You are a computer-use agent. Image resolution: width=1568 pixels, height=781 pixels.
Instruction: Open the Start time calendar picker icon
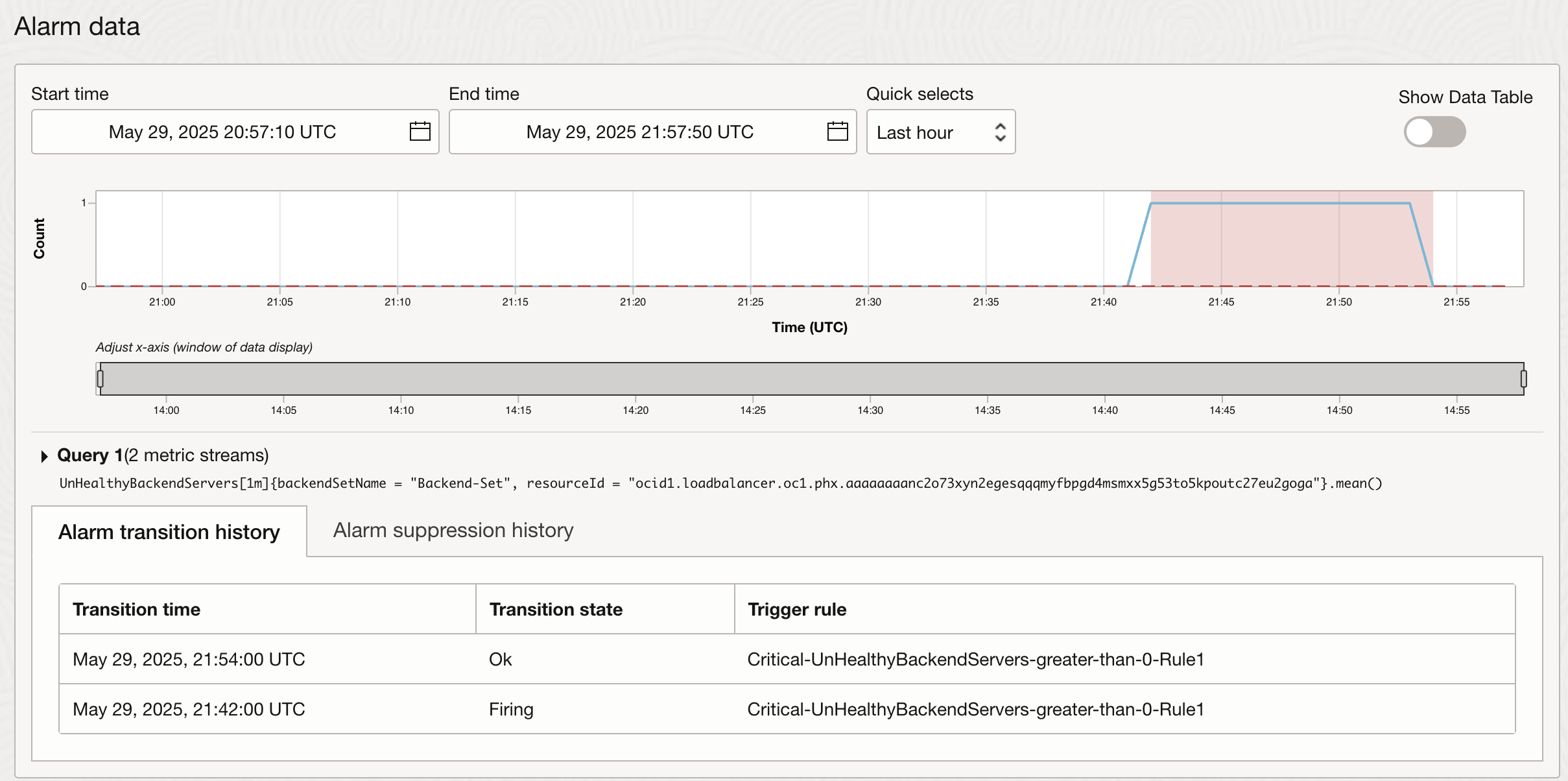coord(420,132)
